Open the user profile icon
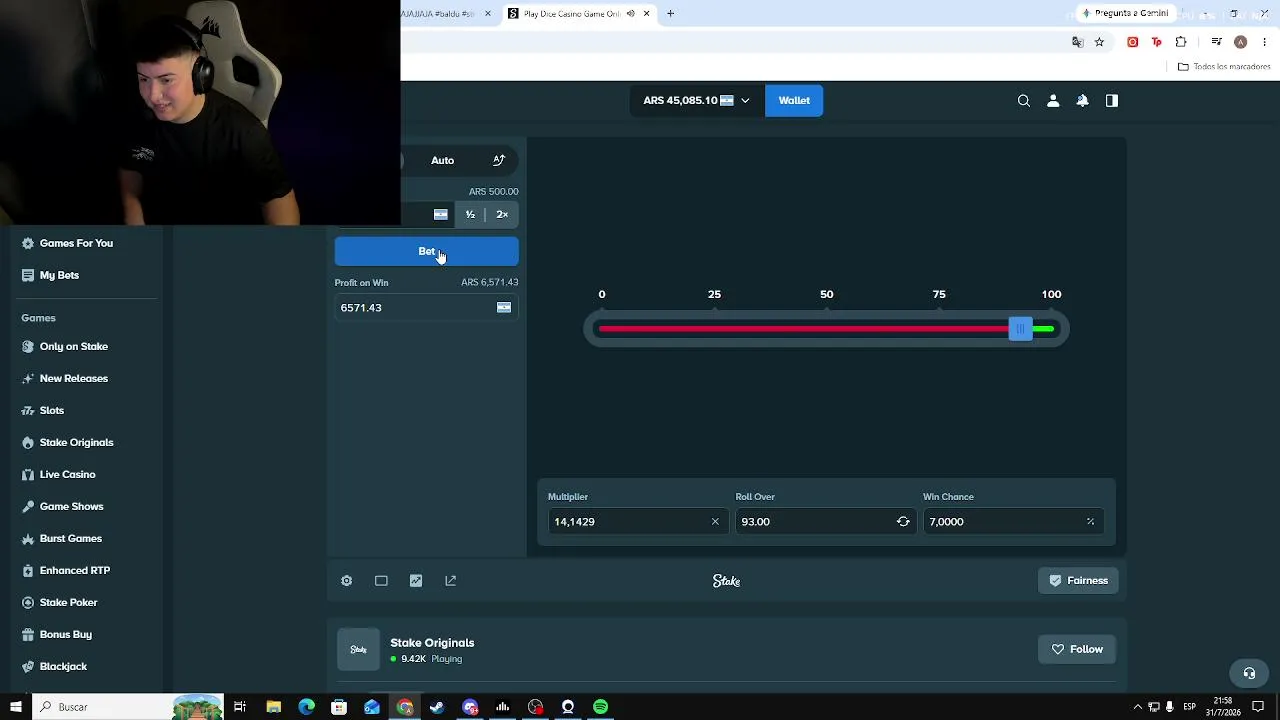Image resolution: width=1280 pixels, height=720 pixels. [x=1053, y=100]
